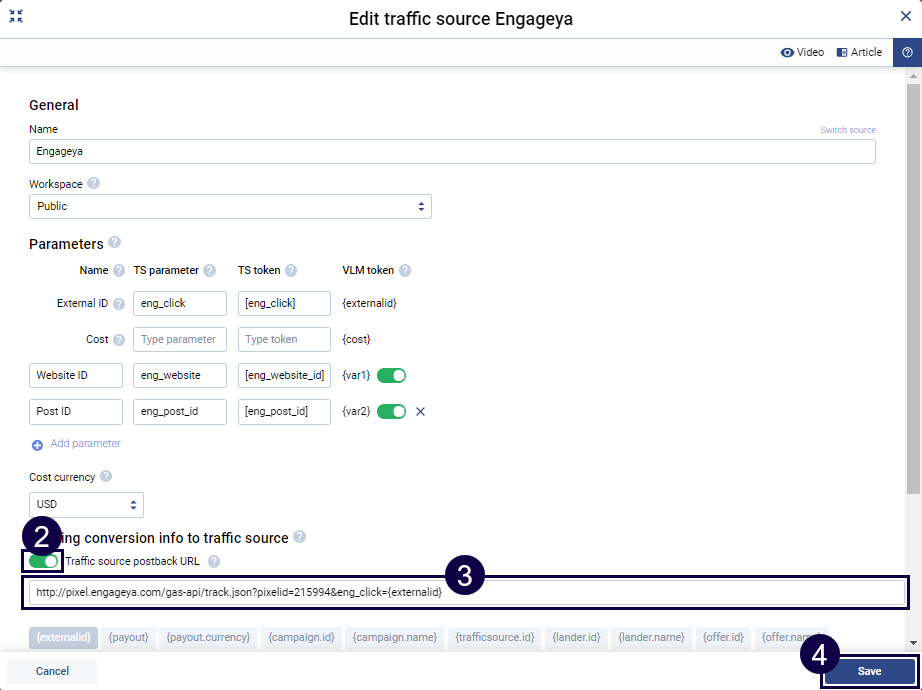922x690 pixels.
Task: Open the Workspace dropdown
Action: coord(230,206)
